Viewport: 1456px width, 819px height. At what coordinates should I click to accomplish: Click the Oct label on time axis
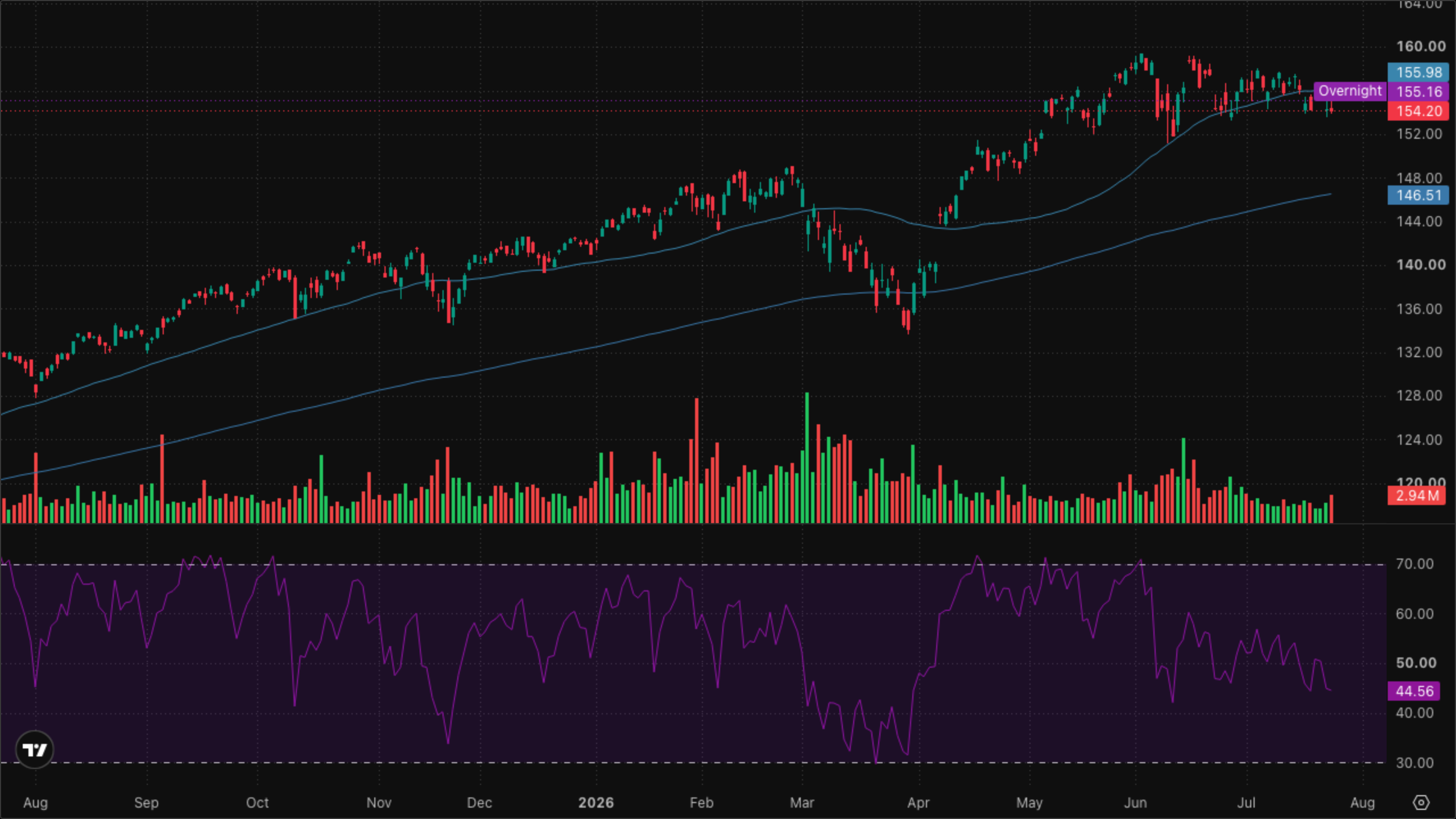pos(257,803)
